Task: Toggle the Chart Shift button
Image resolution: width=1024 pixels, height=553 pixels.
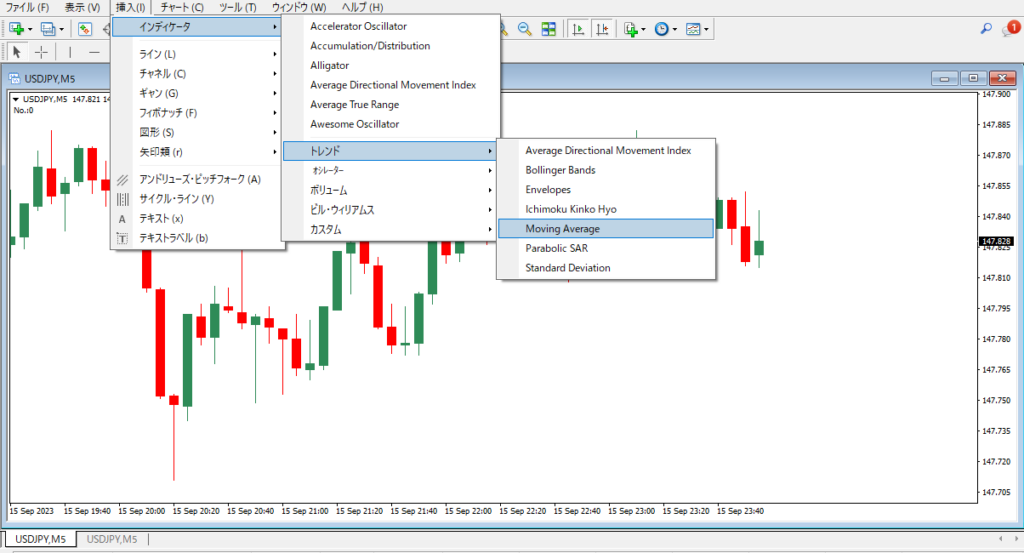Action: [602, 29]
